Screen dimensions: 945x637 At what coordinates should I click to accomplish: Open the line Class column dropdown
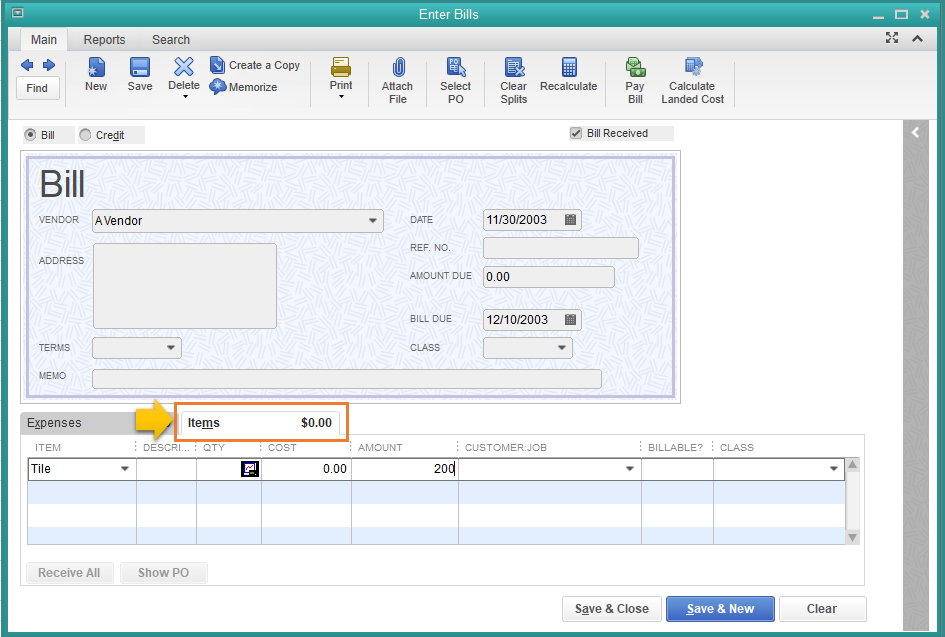(834, 469)
